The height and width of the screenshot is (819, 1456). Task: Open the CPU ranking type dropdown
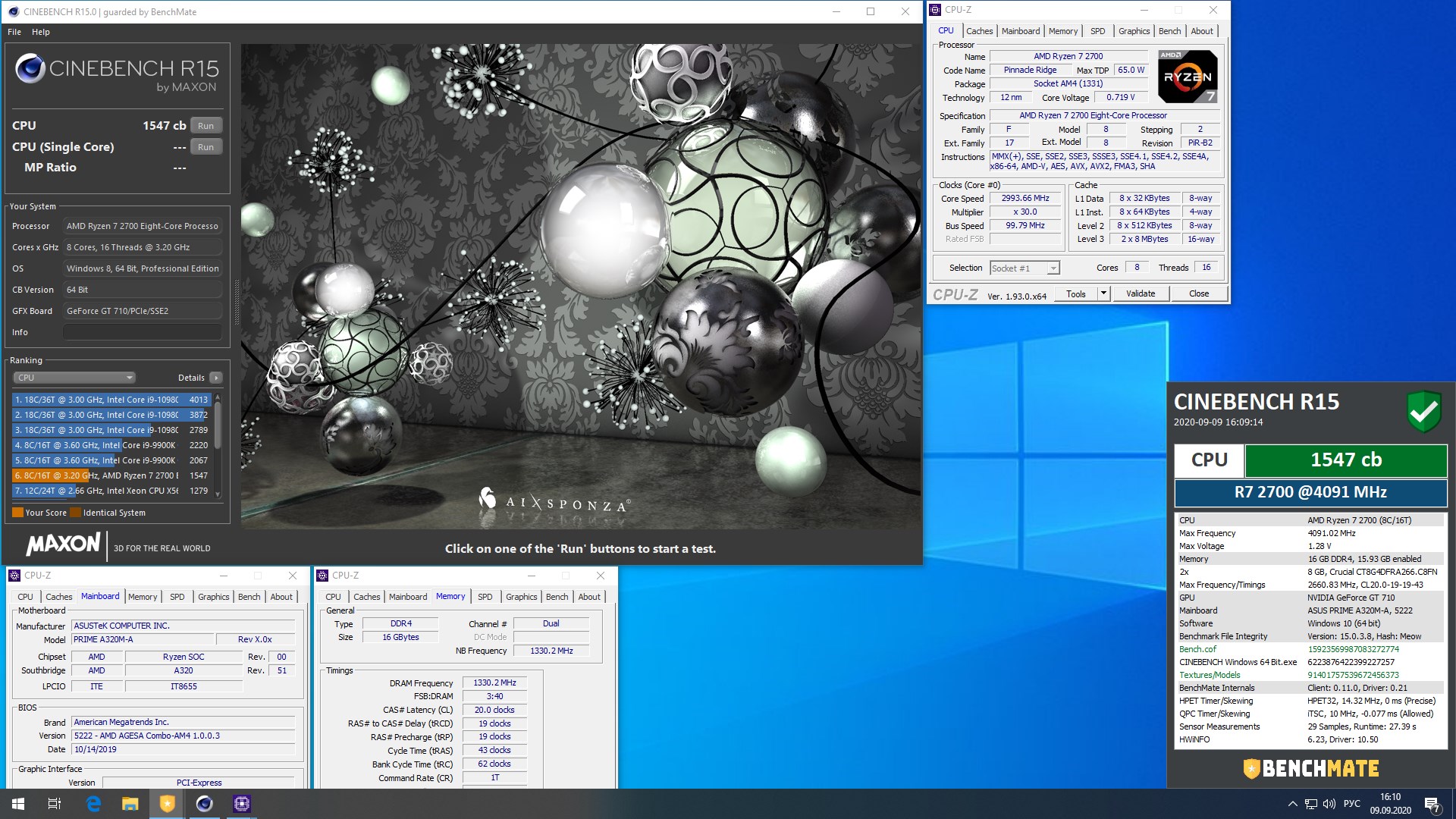[74, 378]
